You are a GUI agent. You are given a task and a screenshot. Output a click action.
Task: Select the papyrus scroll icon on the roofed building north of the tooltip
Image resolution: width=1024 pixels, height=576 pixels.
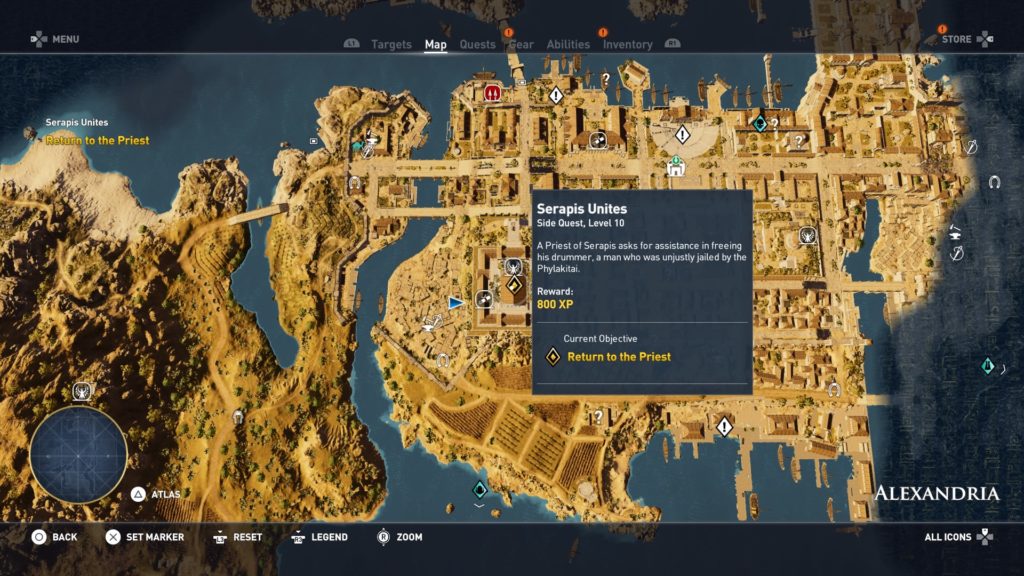point(598,140)
